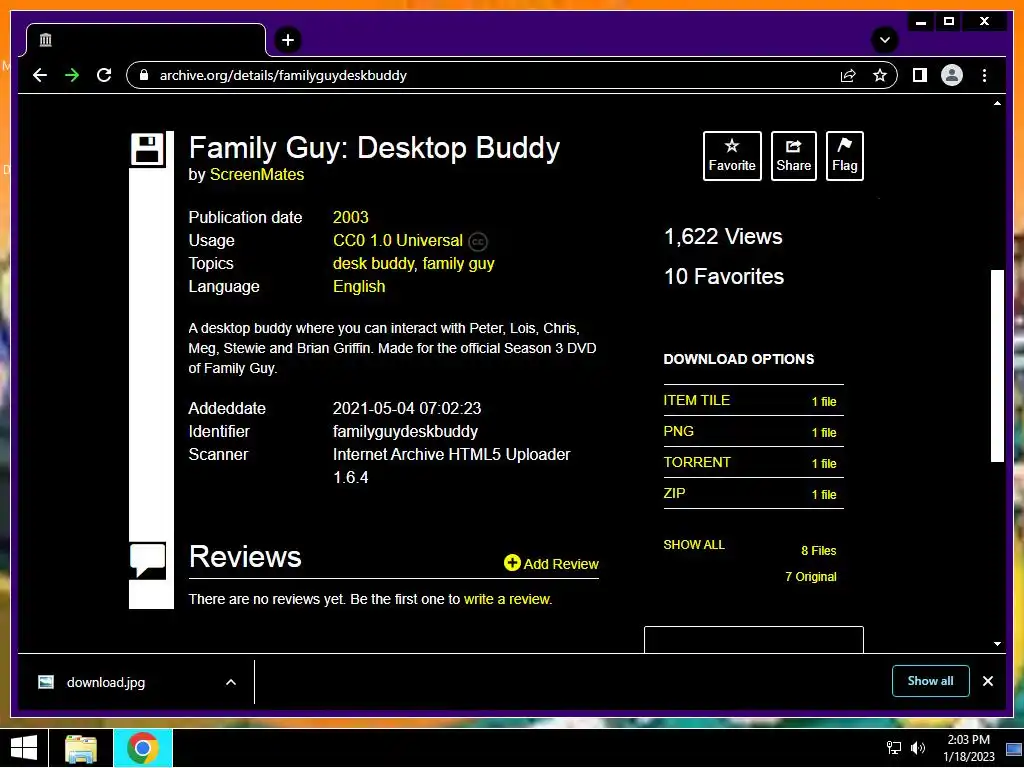
Task: Click the share page icon in address bar
Action: (848, 75)
